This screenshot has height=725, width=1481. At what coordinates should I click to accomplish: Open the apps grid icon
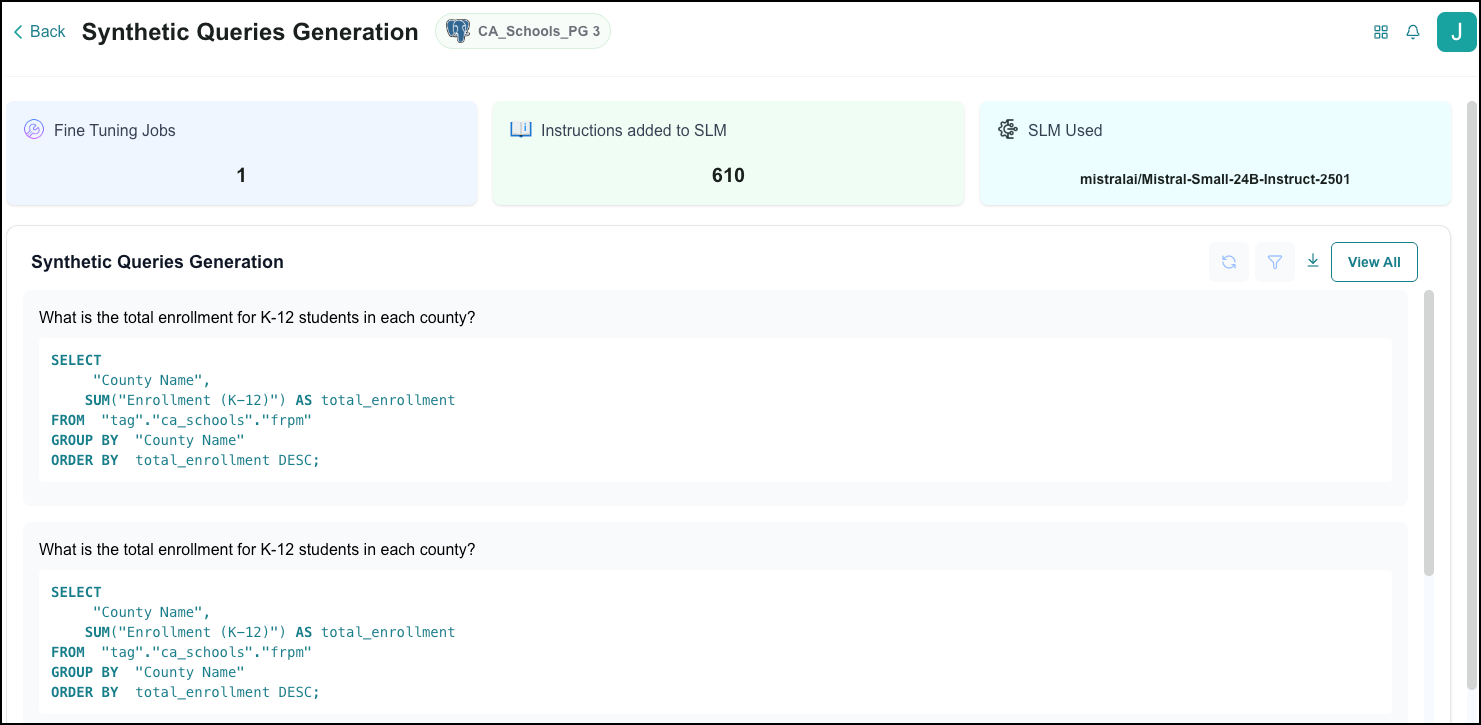click(x=1381, y=32)
